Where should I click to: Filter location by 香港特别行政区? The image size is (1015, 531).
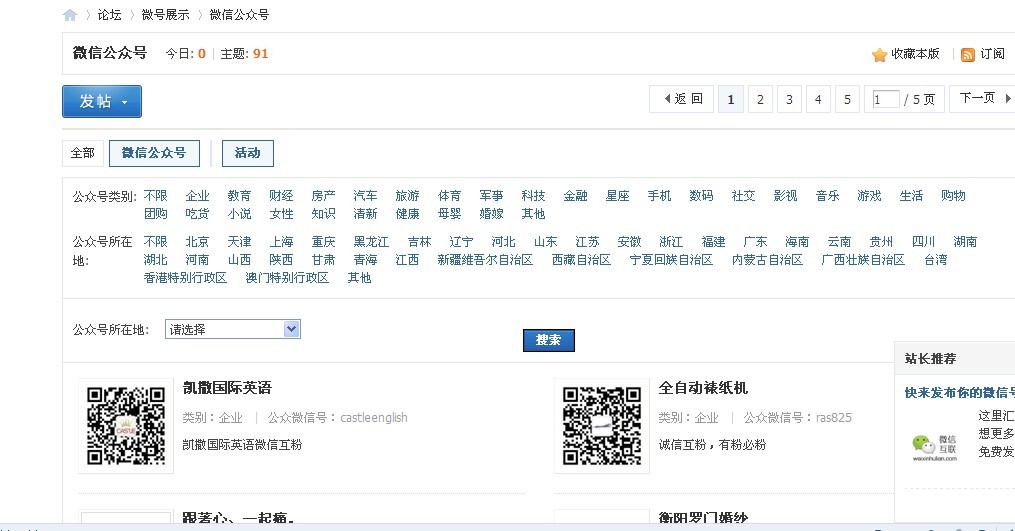[185, 278]
